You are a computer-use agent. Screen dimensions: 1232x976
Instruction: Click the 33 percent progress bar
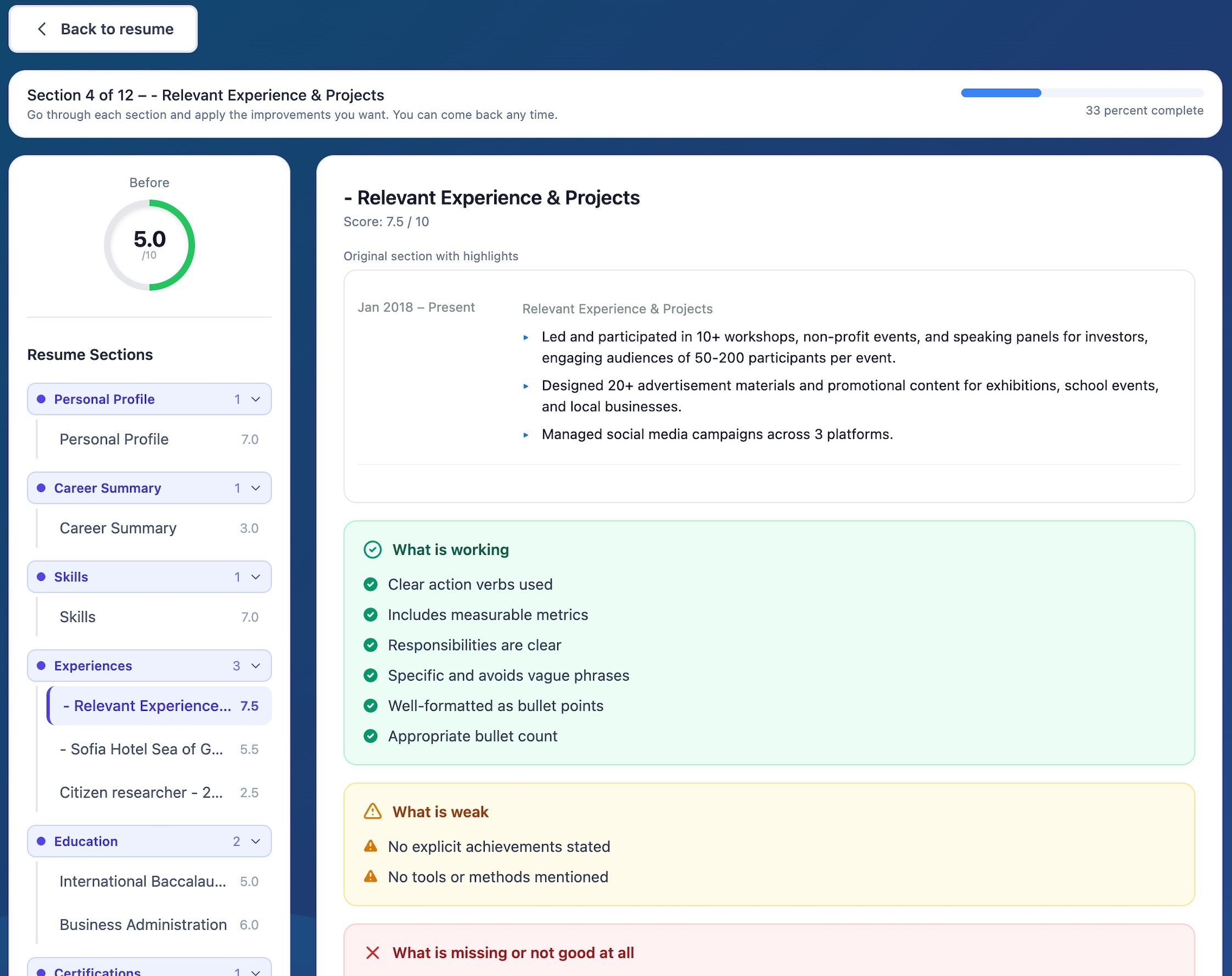coord(1082,93)
